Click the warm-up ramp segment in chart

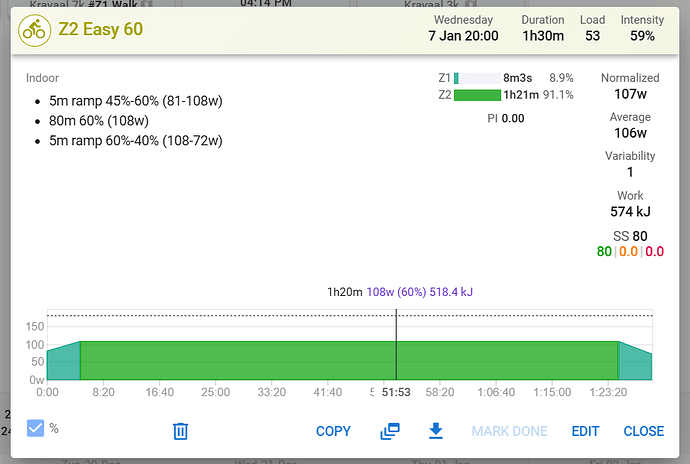pyautogui.click(x=63, y=364)
